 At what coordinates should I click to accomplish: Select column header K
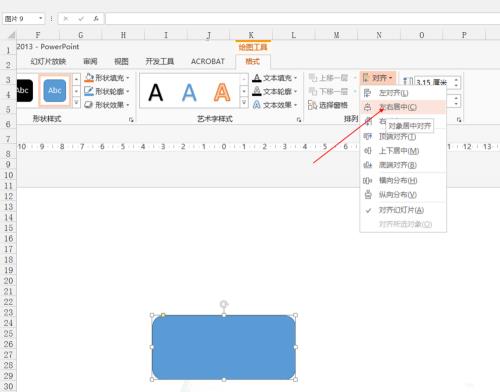coord(251,35)
